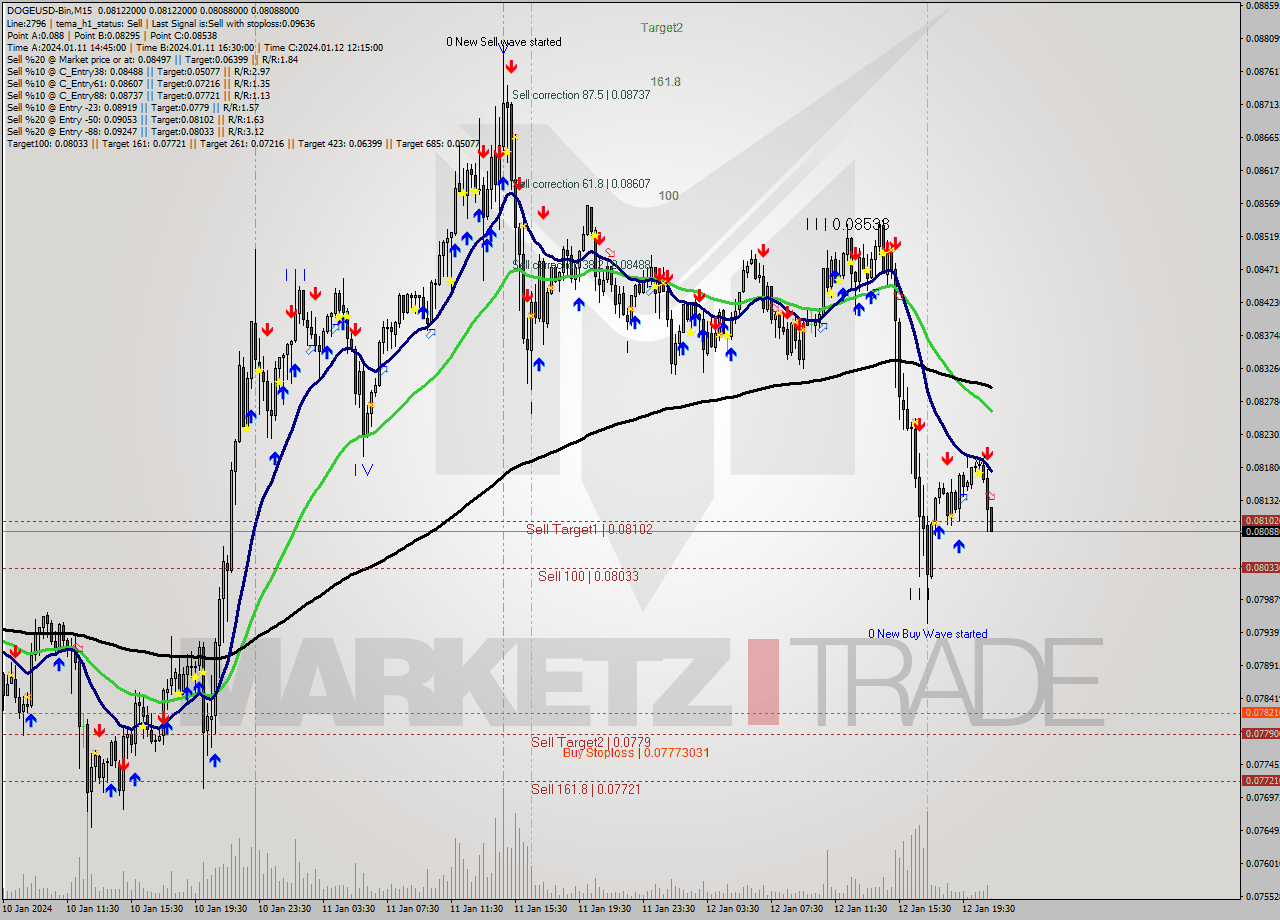The image size is (1280, 920).
Task: Click the 'Sell 161.8 | 0.07721' label
Action: click(586, 789)
